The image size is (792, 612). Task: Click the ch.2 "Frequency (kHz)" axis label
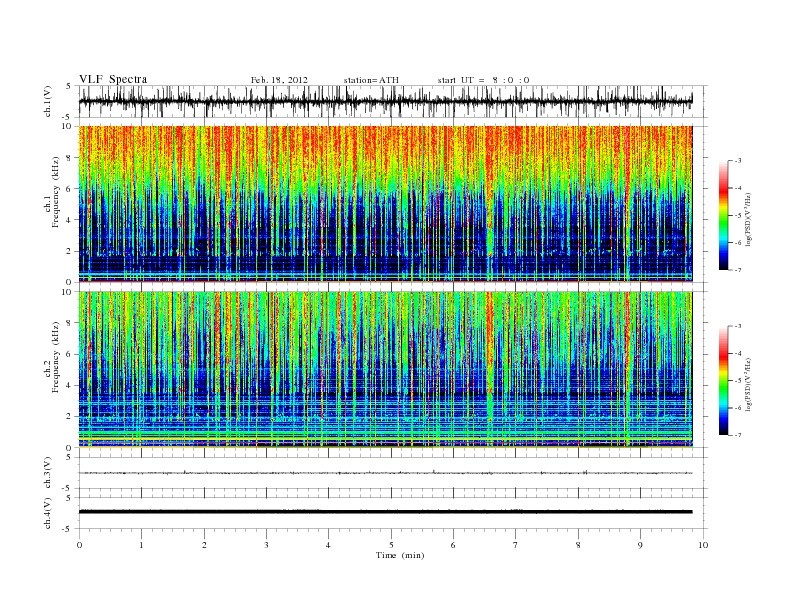point(56,356)
